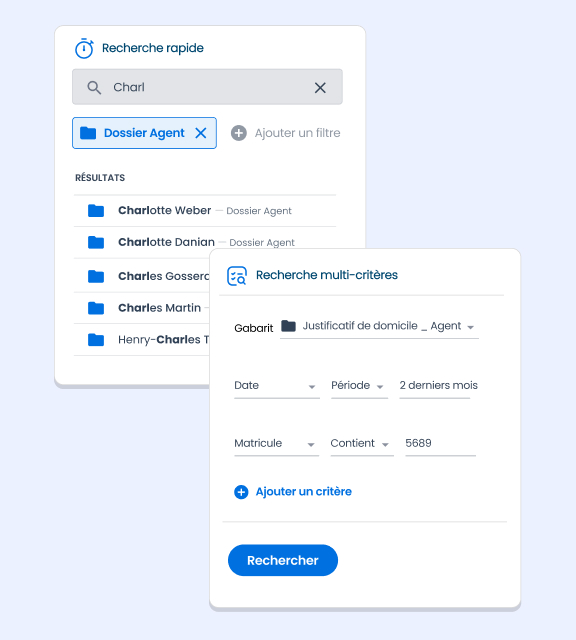Screen dimensions: 576x640
Task: Open Charlotte Weber result
Action: coord(205,211)
